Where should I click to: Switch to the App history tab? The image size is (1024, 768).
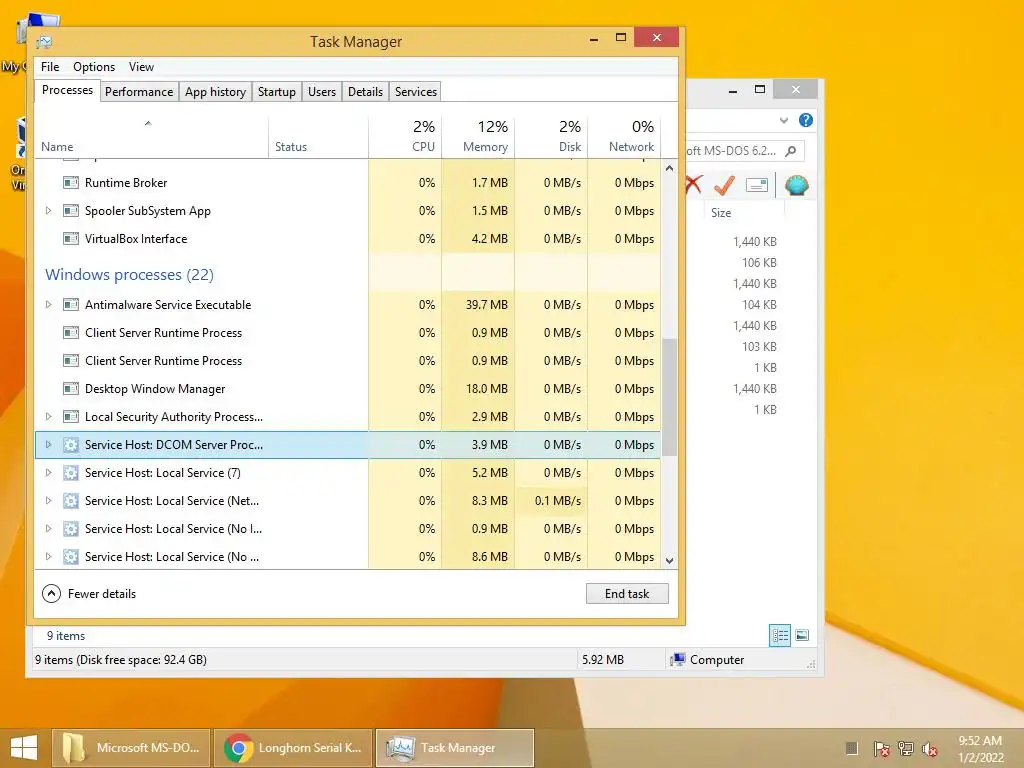click(216, 92)
